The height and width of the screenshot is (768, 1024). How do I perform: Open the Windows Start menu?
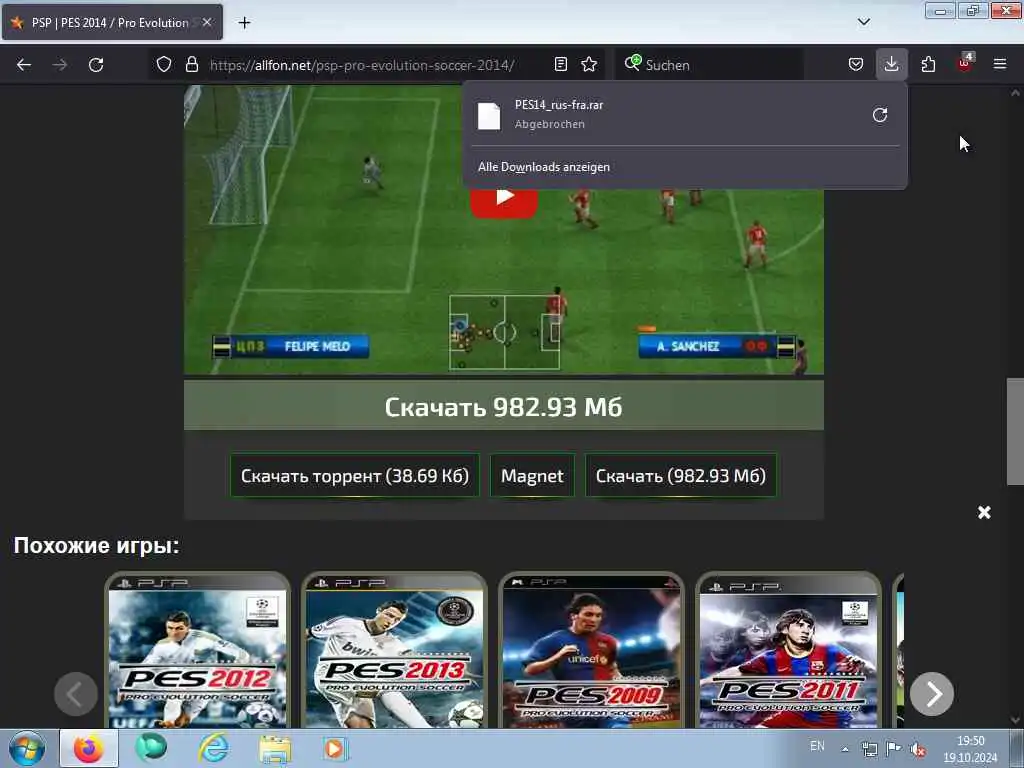coord(27,748)
